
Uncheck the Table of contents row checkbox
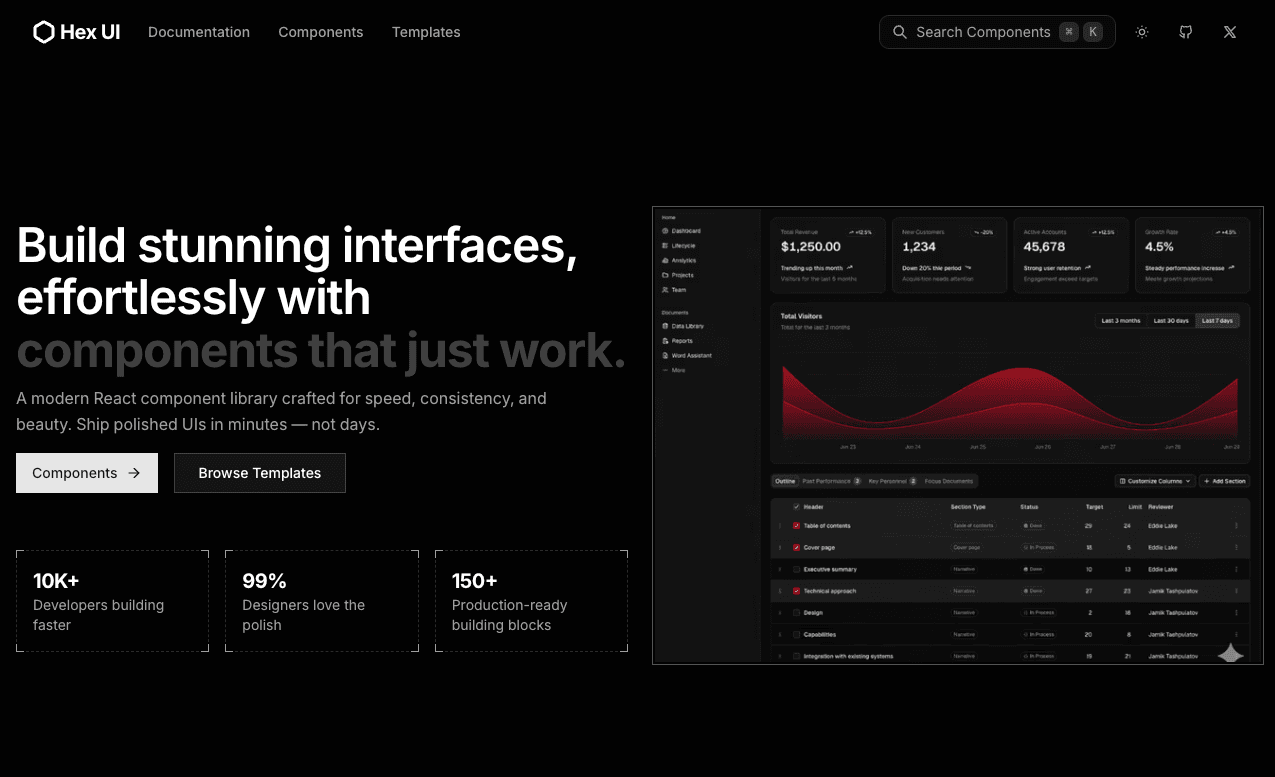pos(797,526)
